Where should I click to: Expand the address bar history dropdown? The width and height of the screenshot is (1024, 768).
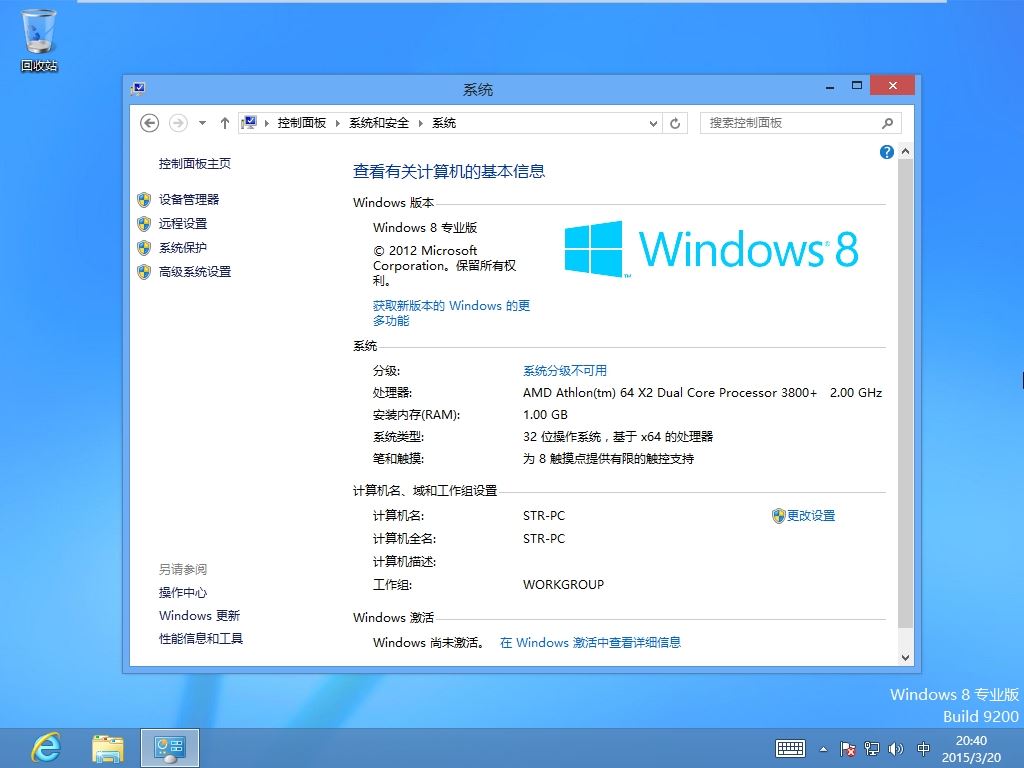pos(652,123)
